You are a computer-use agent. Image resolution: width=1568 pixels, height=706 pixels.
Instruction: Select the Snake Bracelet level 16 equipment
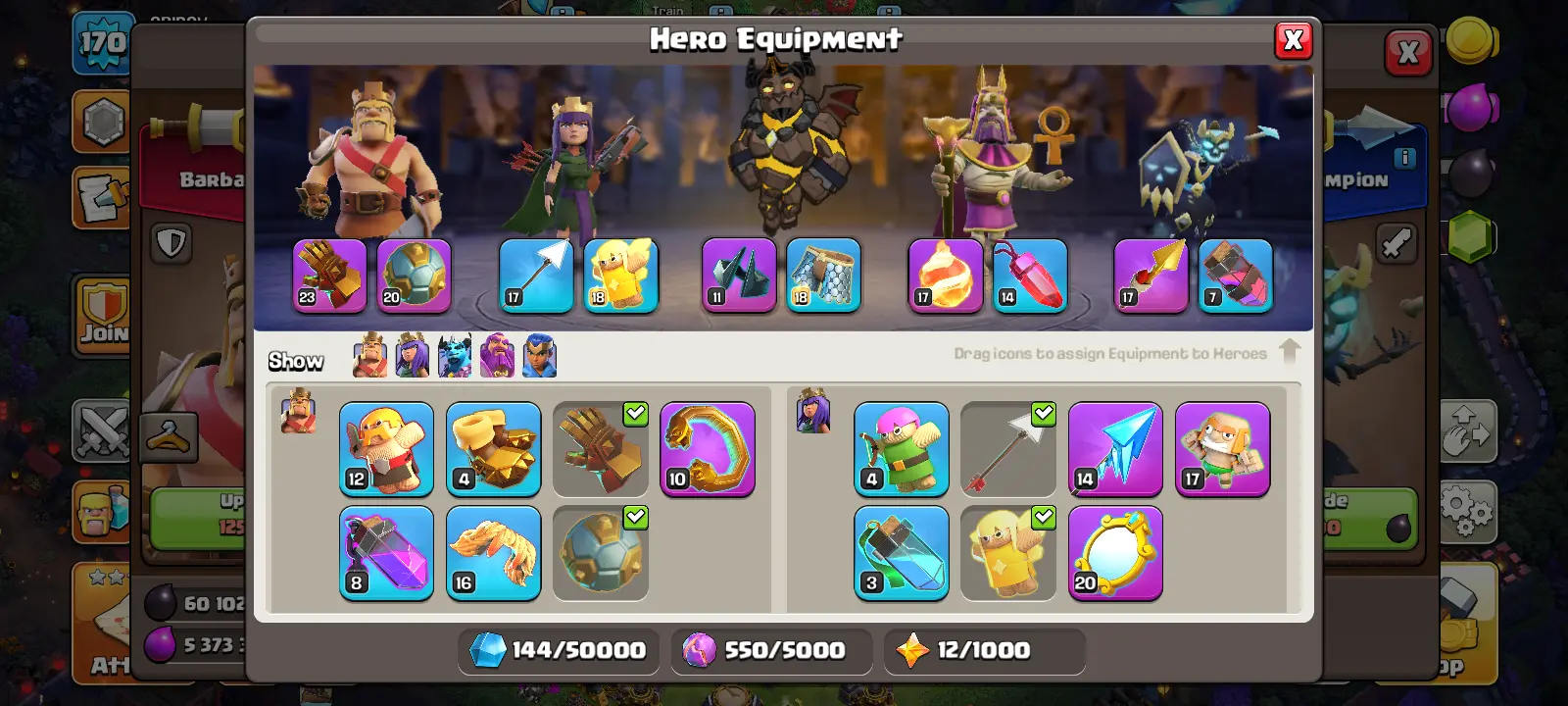coord(493,552)
